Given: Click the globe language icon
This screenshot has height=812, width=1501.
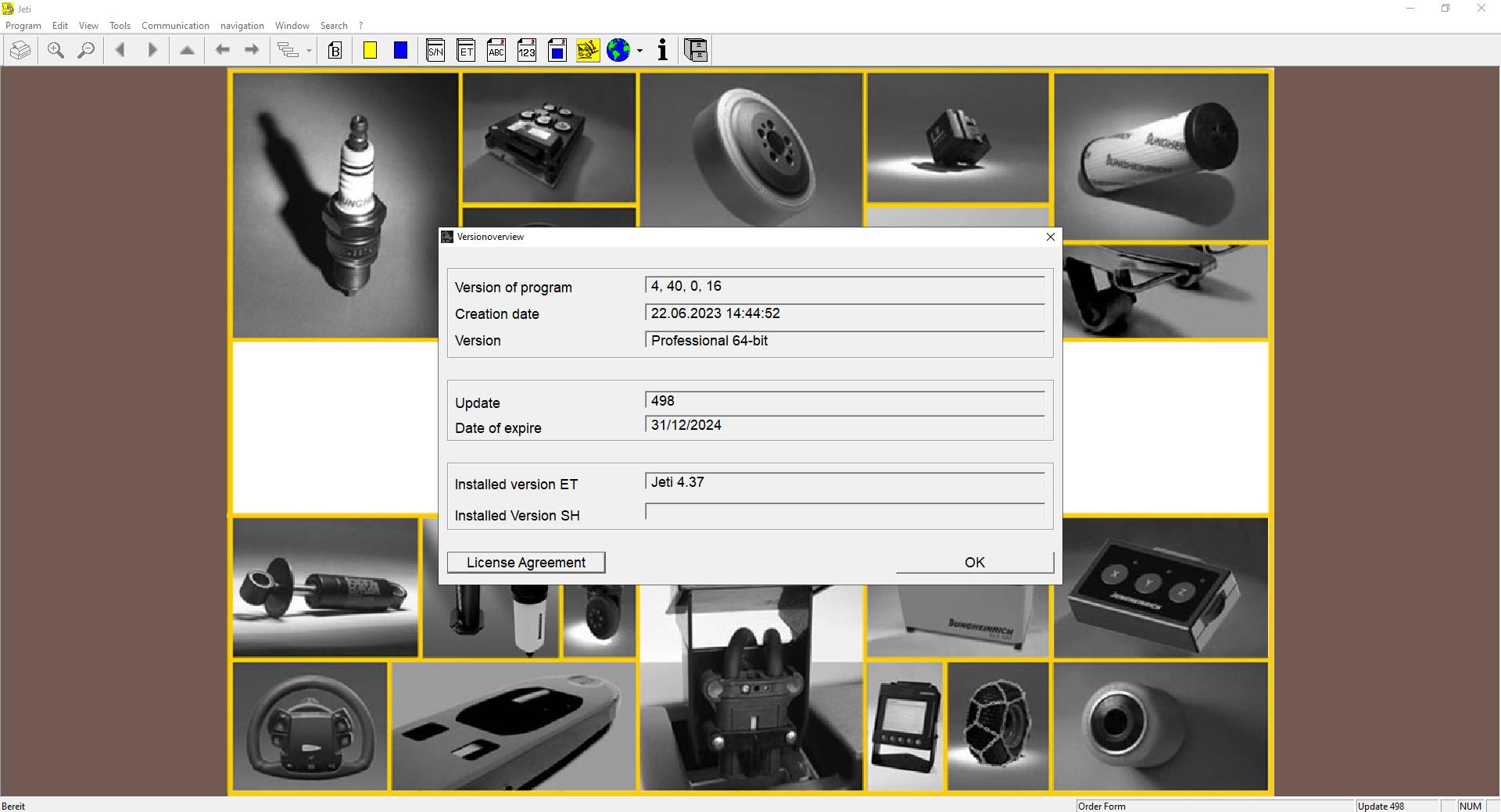Looking at the screenshot, I should (x=618, y=51).
